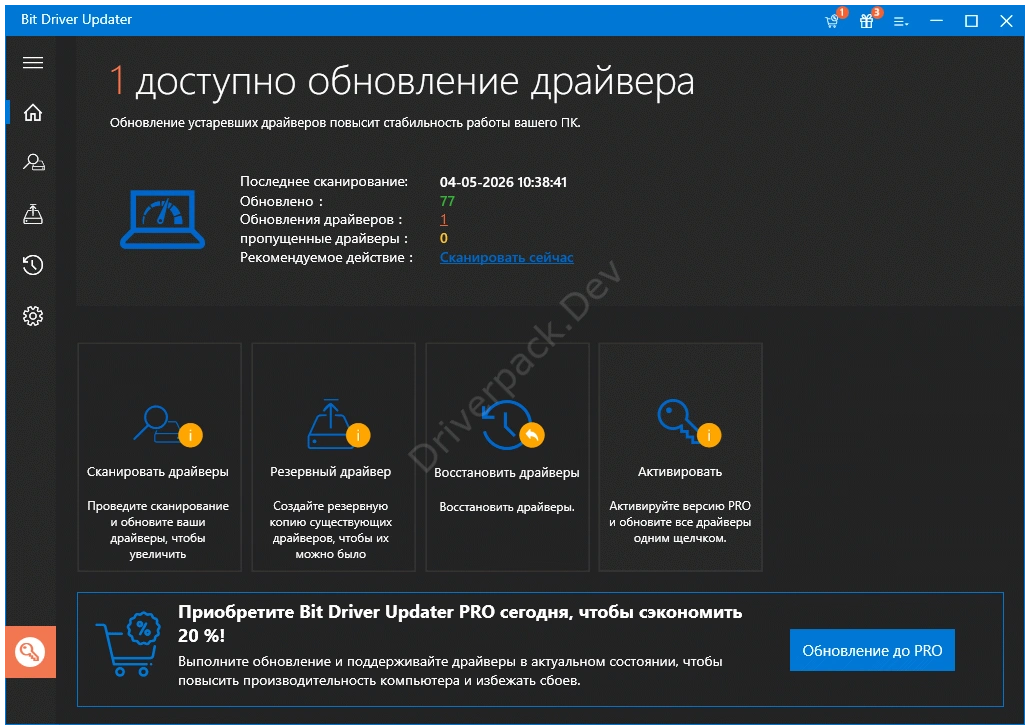Image resolution: width=1030 pixels, height=728 pixels.
Task: Open the Резервный драйвер card title
Action: tap(330, 472)
